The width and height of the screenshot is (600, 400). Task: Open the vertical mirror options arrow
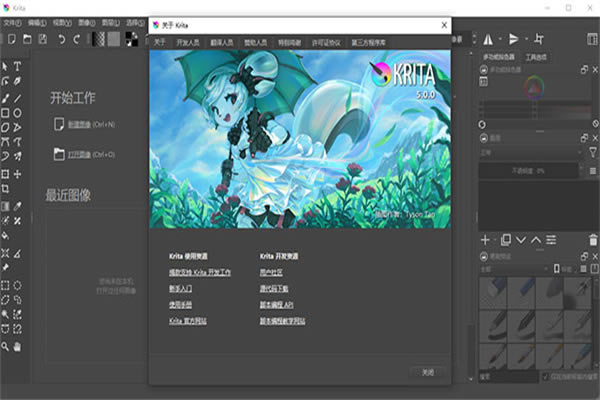(527, 39)
